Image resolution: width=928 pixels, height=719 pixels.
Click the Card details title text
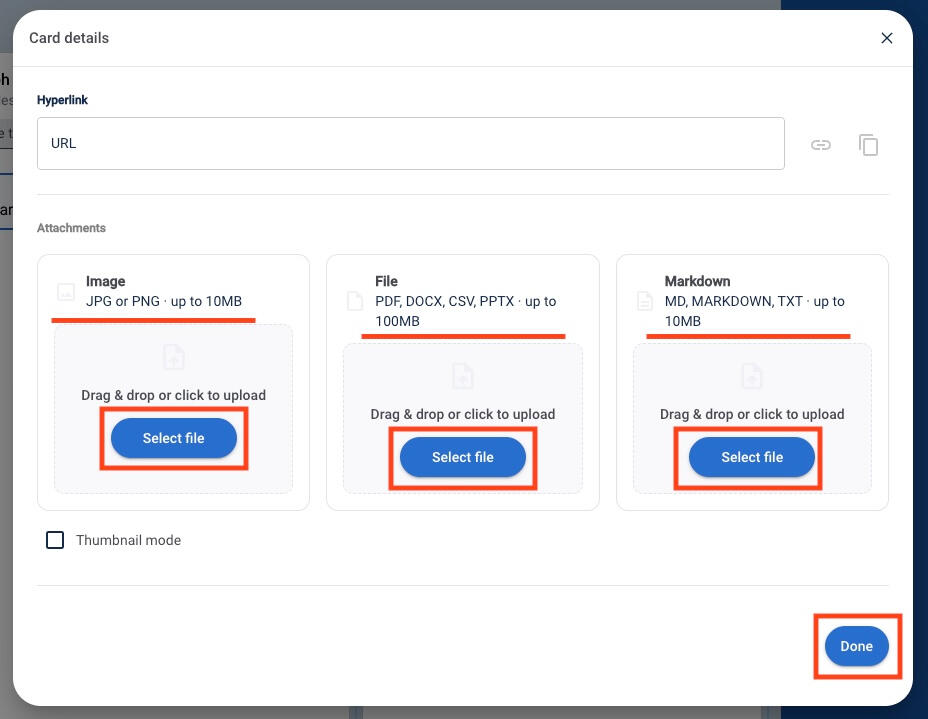pos(69,38)
